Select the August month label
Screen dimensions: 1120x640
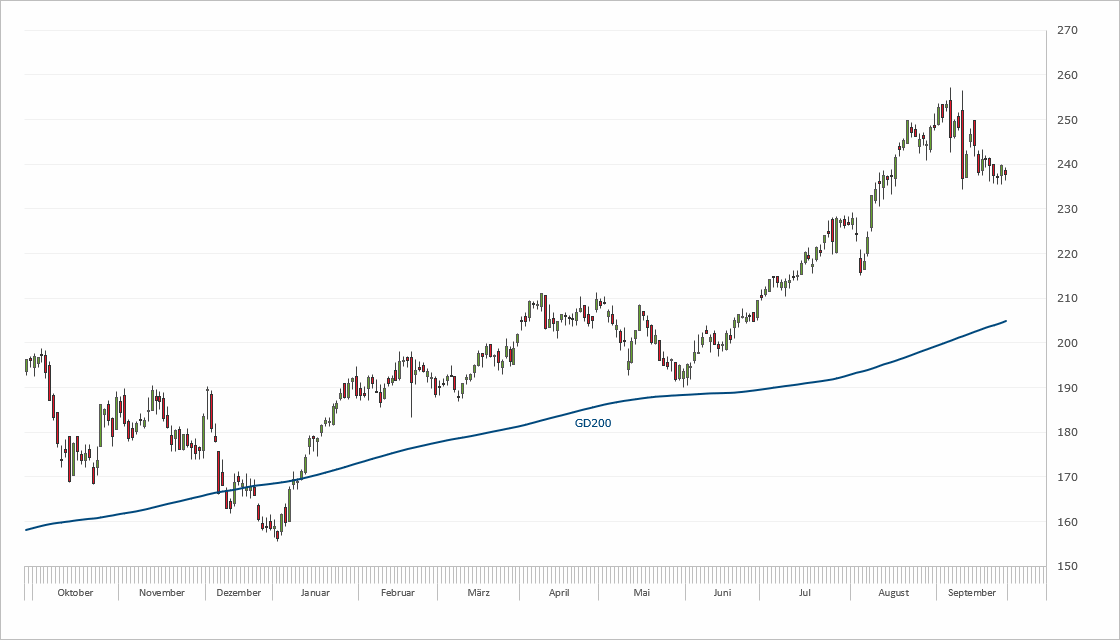[893, 592]
